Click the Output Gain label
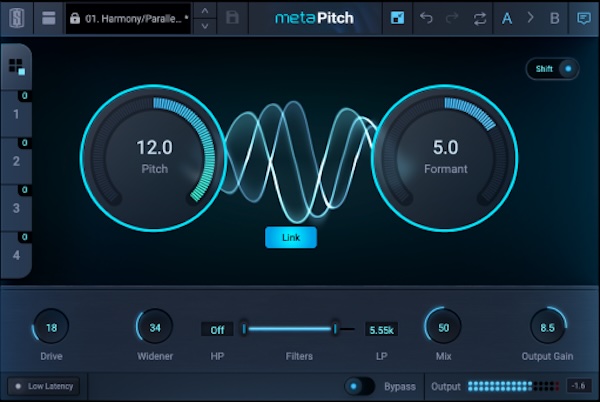The width and height of the screenshot is (600, 402). (x=548, y=356)
